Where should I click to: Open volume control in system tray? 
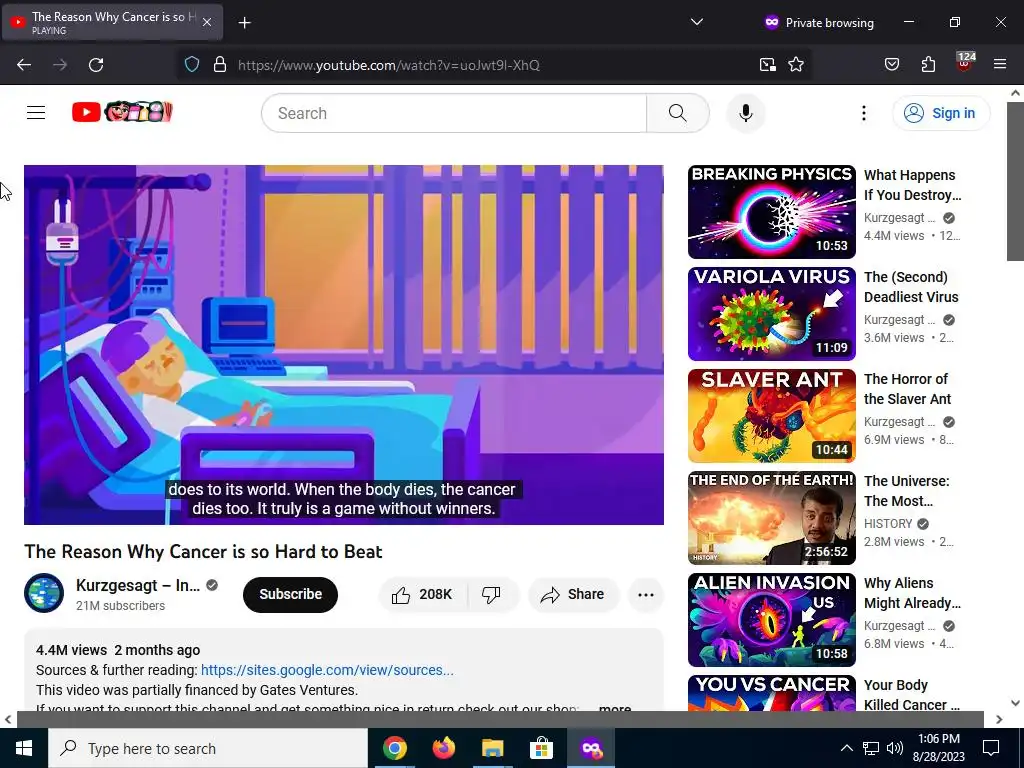pos(895,748)
